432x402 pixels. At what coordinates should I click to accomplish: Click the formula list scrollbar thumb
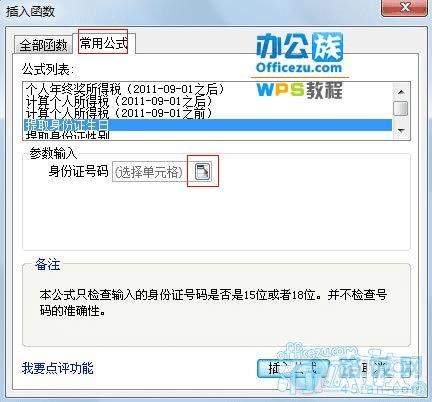401,109
